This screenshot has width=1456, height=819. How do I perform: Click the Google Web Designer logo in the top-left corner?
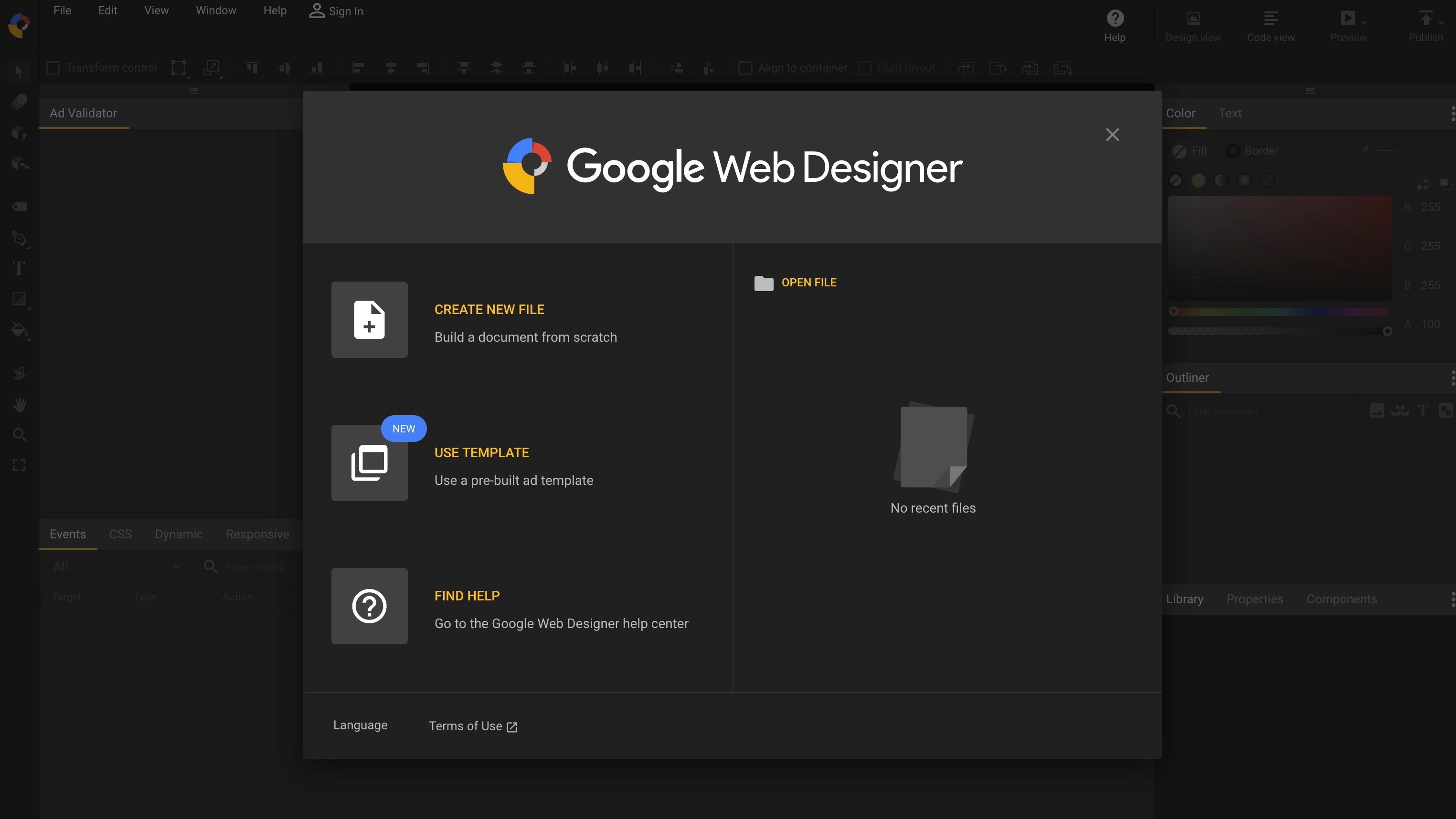19,25
